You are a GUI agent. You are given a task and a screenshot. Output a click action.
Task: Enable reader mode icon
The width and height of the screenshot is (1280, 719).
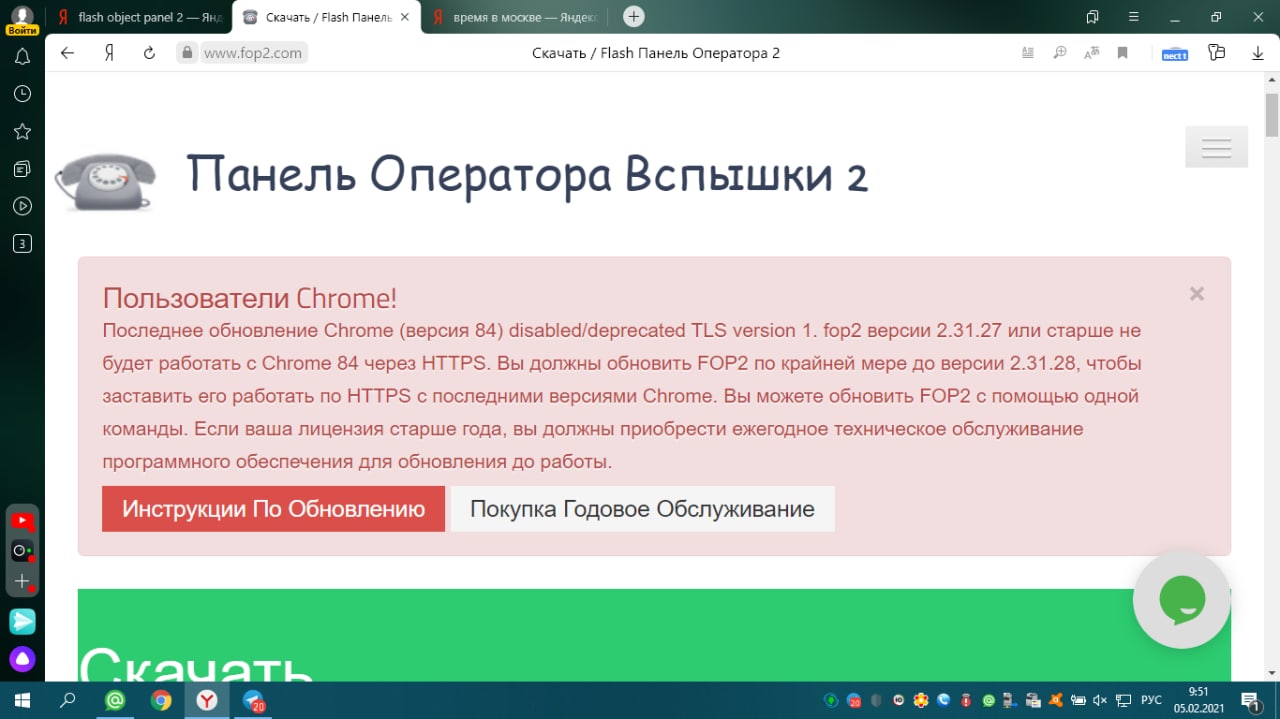pos(1028,53)
